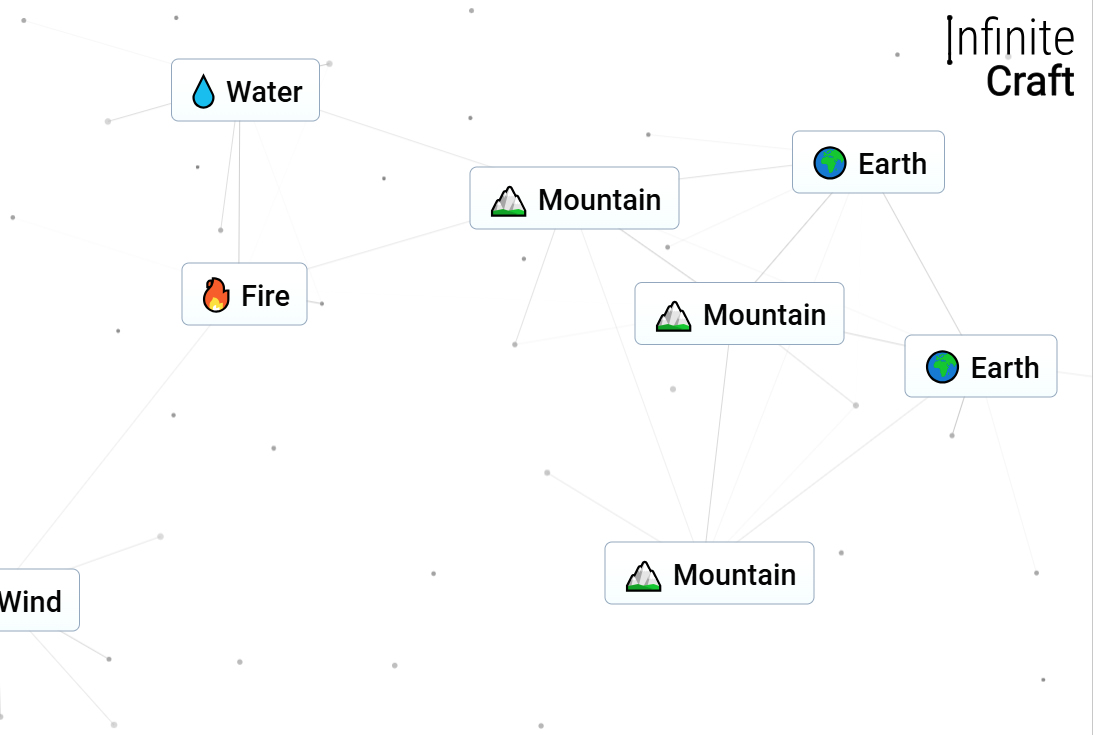Click mountain icon on the lowest Mountain block
Image resolution: width=1093 pixels, height=735 pixels.
point(643,575)
